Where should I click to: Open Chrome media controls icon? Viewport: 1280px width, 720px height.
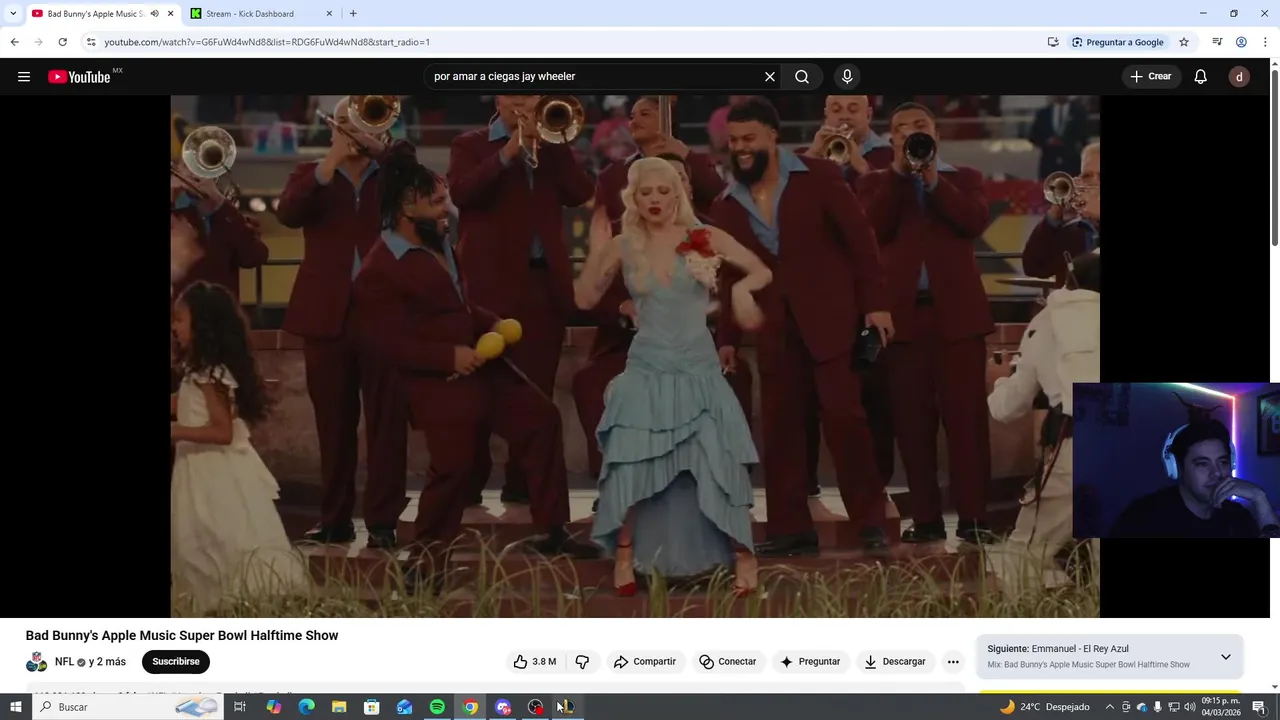click(1217, 42)
